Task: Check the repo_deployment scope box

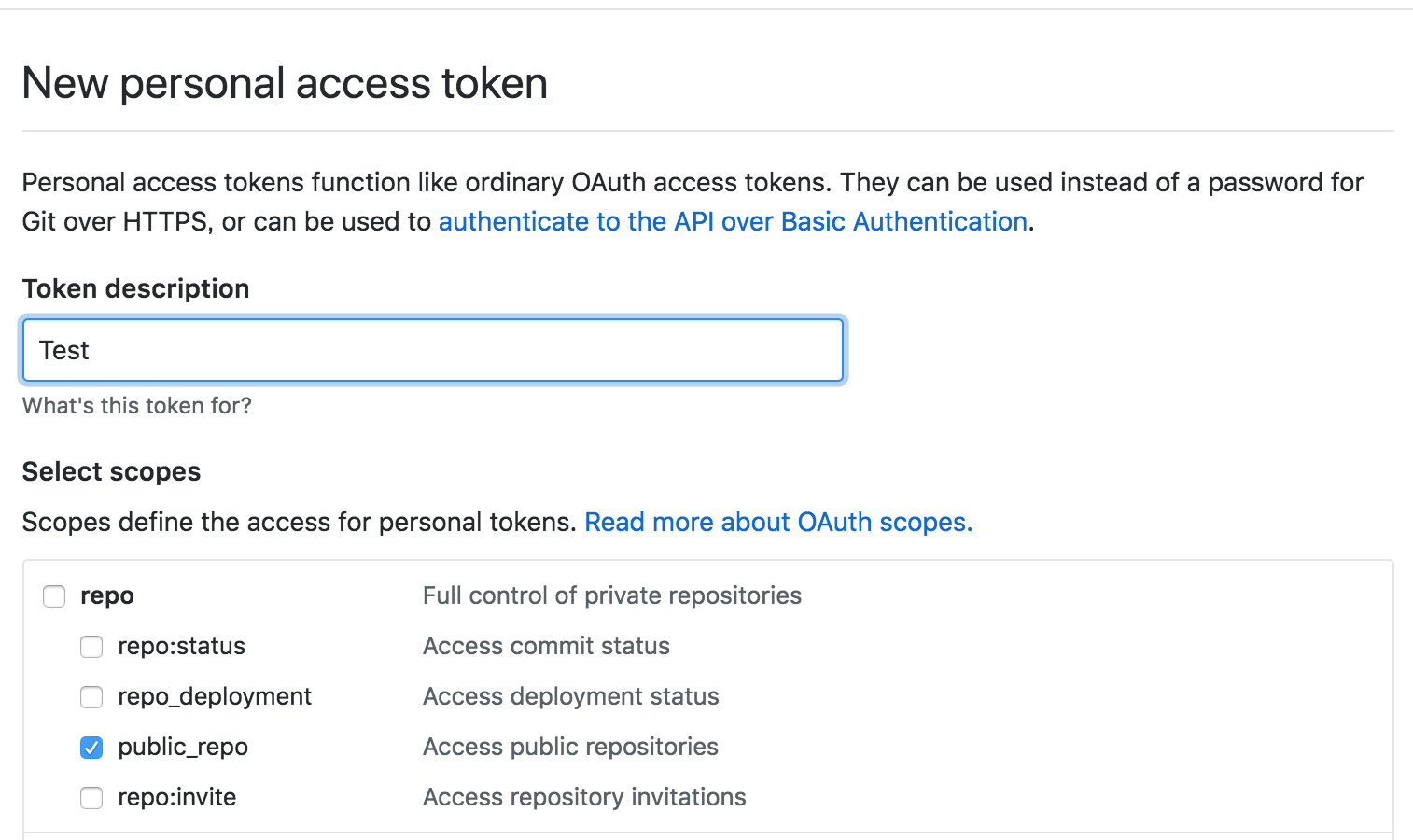Action: pyautogui.click(x=91, y=697)
